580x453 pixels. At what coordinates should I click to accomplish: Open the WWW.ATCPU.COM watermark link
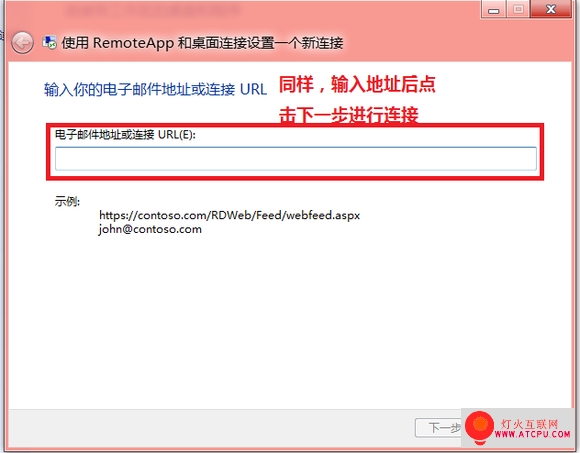click(x=532, y=434)
